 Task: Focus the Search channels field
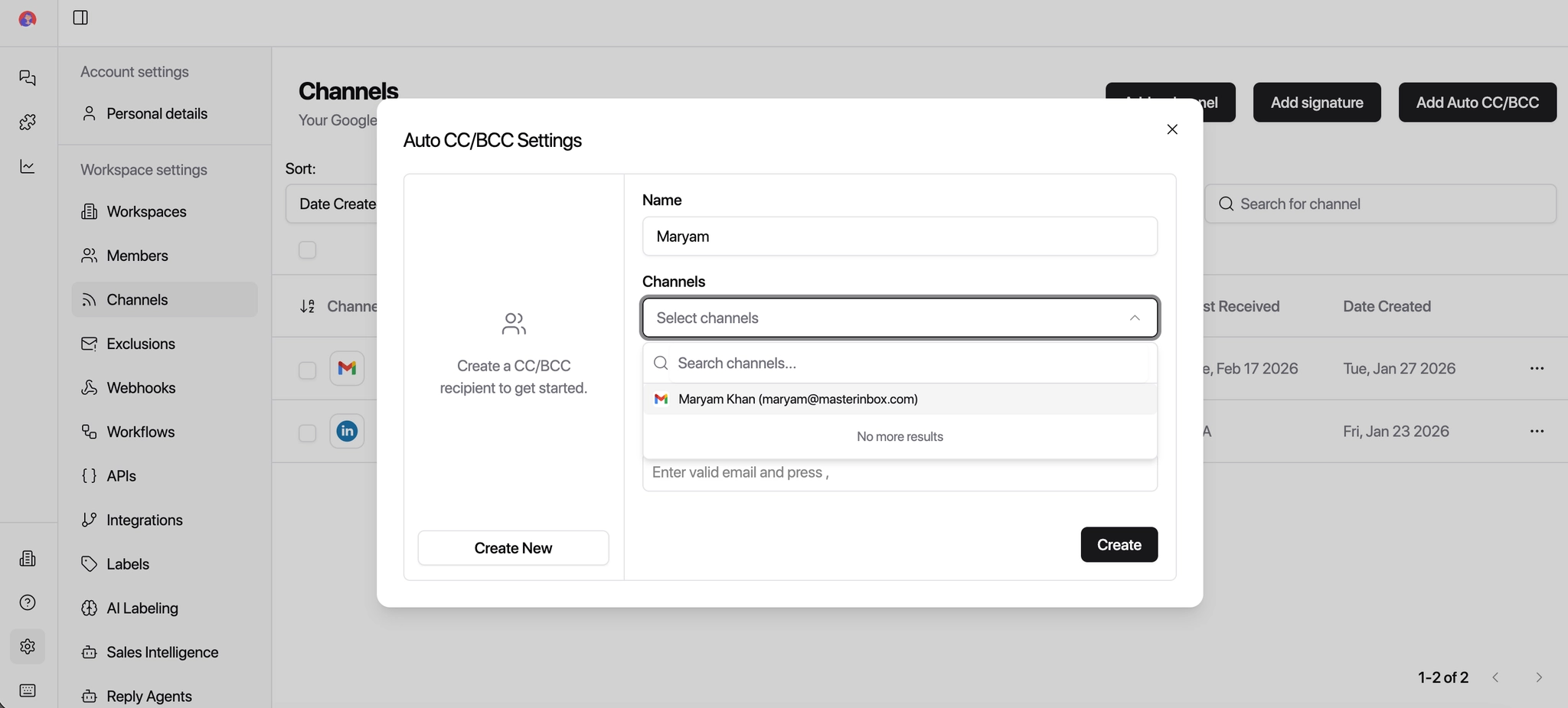pyautogui.click(x=911, y=364)
